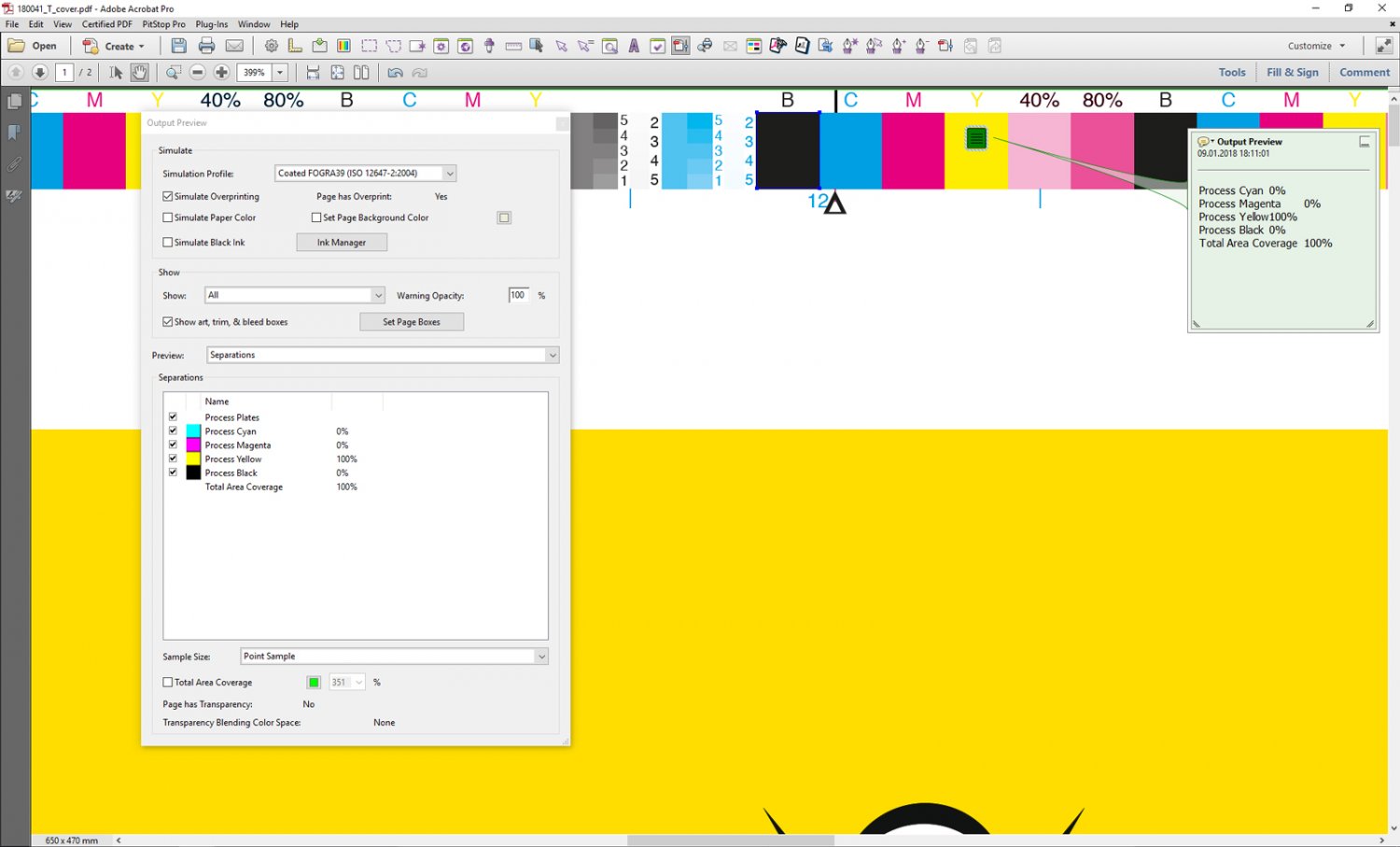The width and height of the screenshot is (1400, 847).
Task: Click the Zoom In plus icon
Action: point(221,72)
